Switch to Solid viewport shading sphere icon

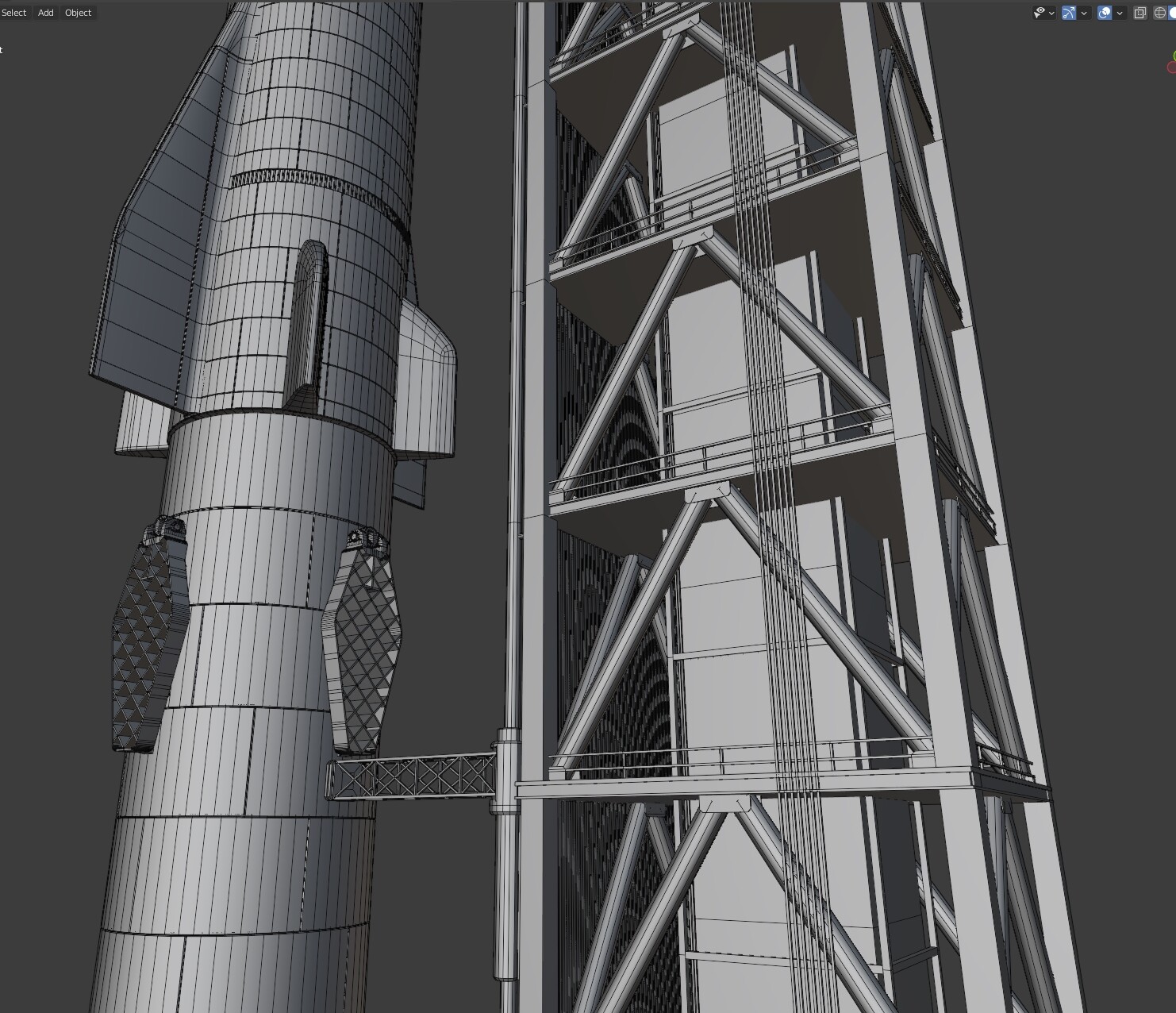[1174, 12]
